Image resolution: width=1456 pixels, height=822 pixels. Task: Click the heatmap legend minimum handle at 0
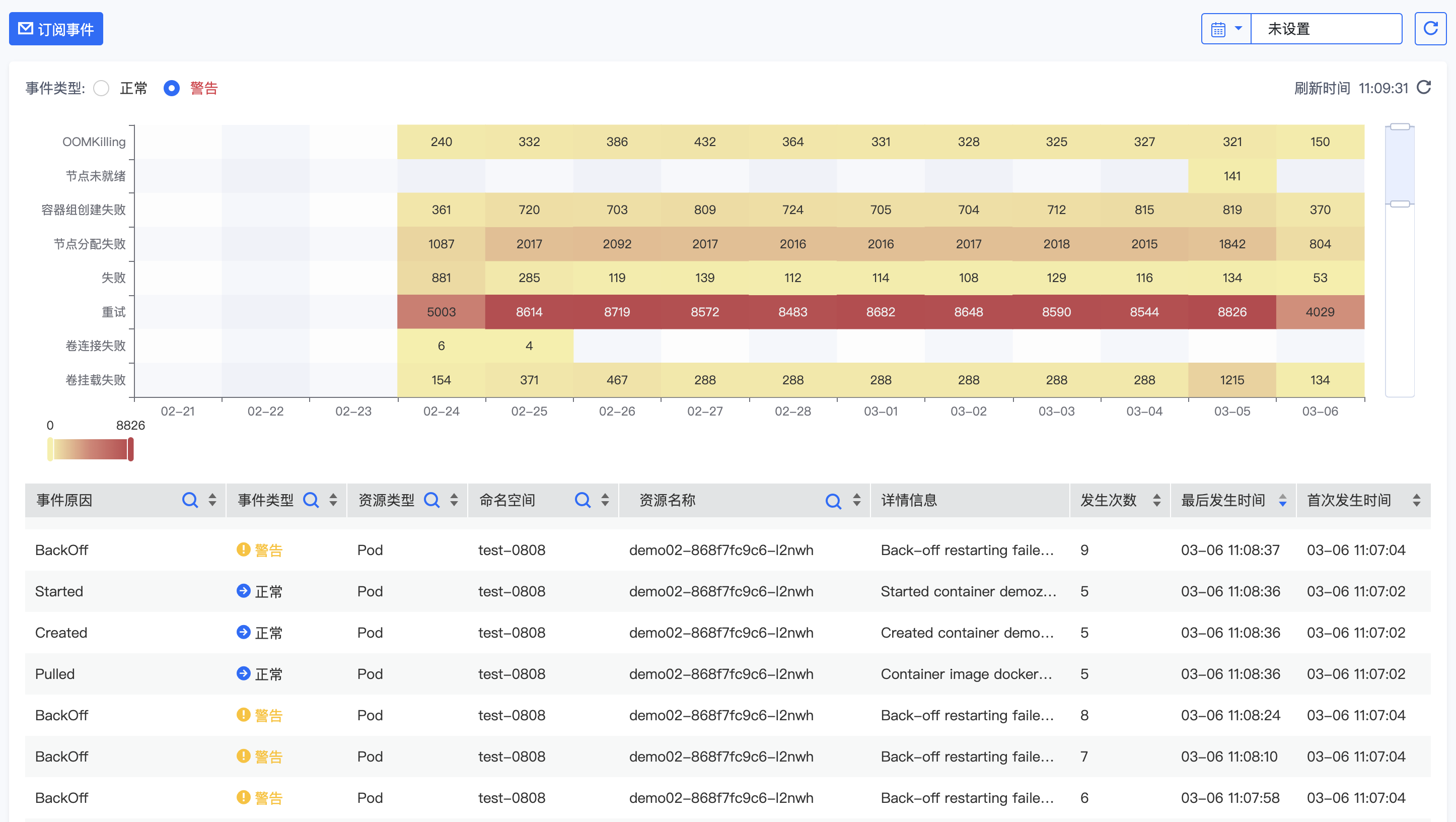pos(50,449)
